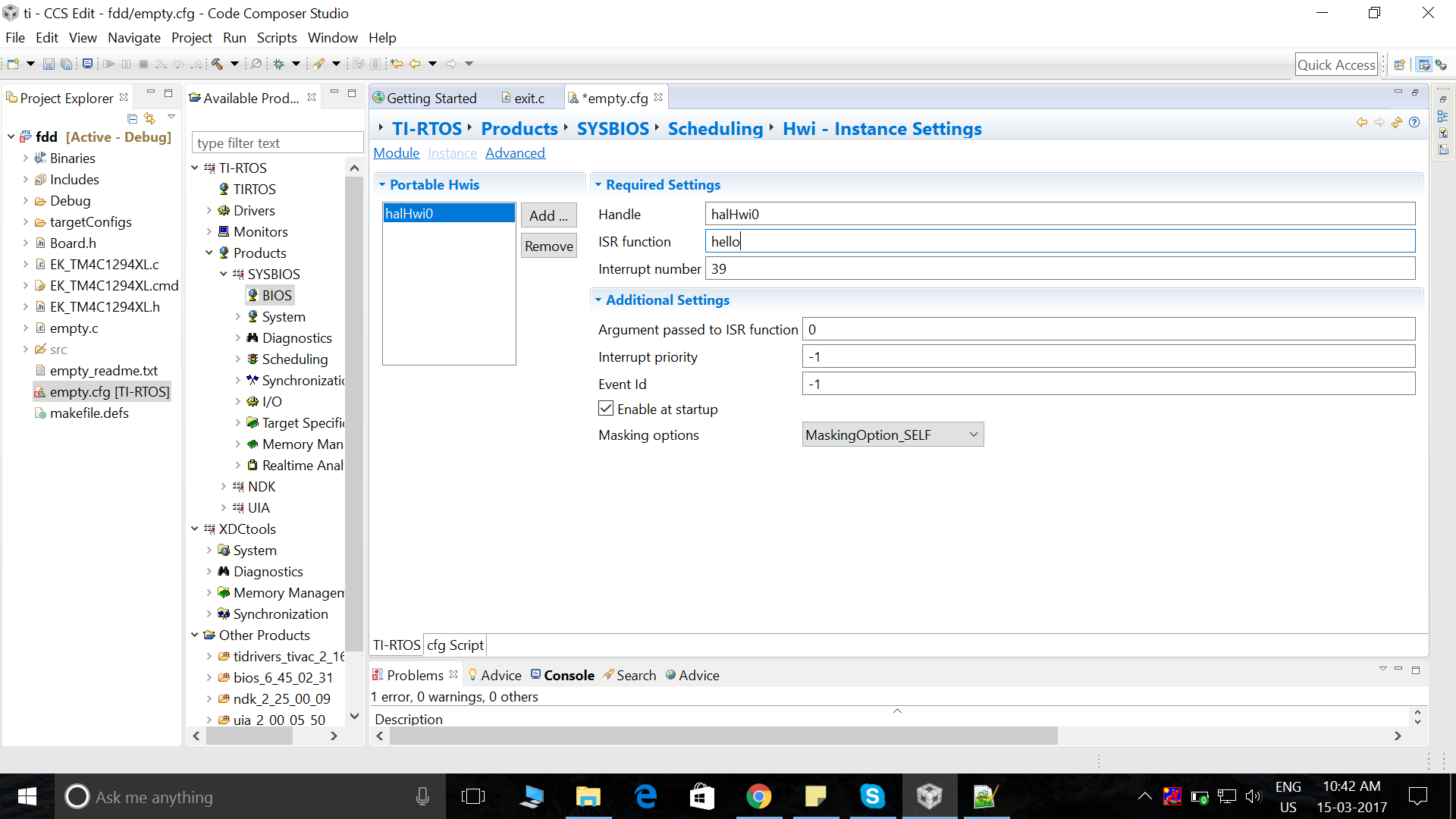Open Code Composer Studio from the taskbar
Image resolution: width=1456 pixels, height=819 pixels.
click(929, 796)
